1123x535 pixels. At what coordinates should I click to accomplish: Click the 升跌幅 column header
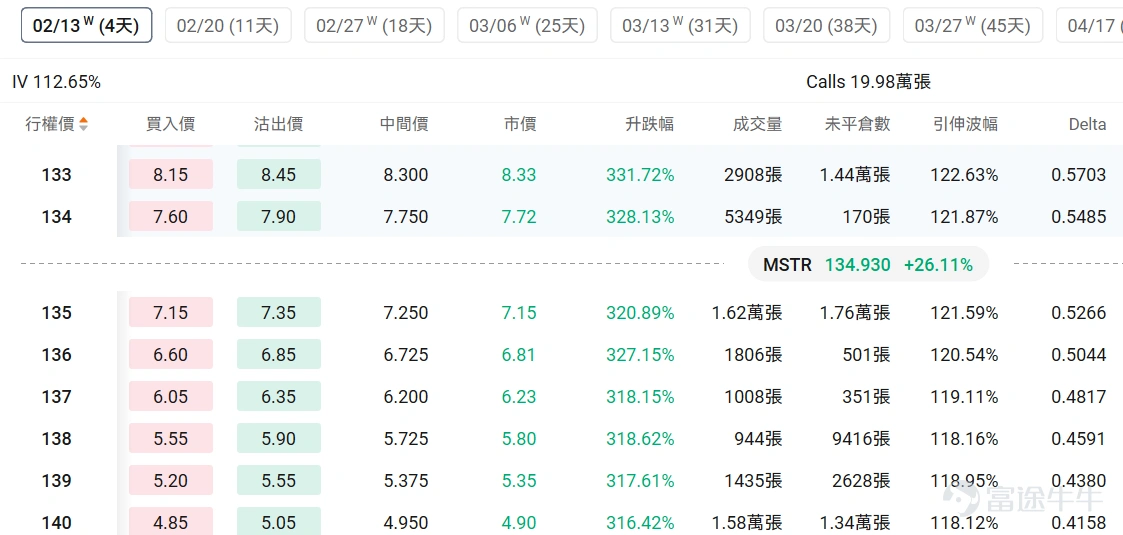click(x=650, y=124)
